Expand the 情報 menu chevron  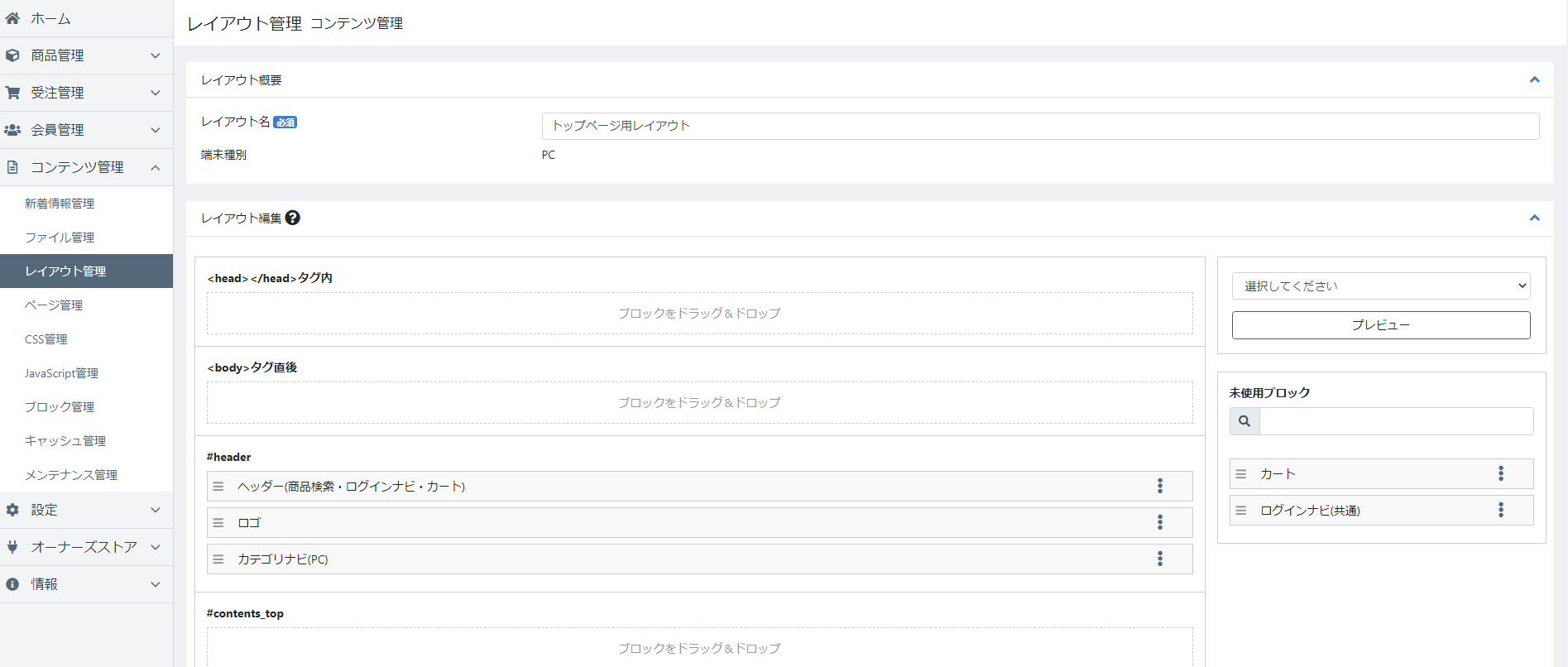(156, 584)
